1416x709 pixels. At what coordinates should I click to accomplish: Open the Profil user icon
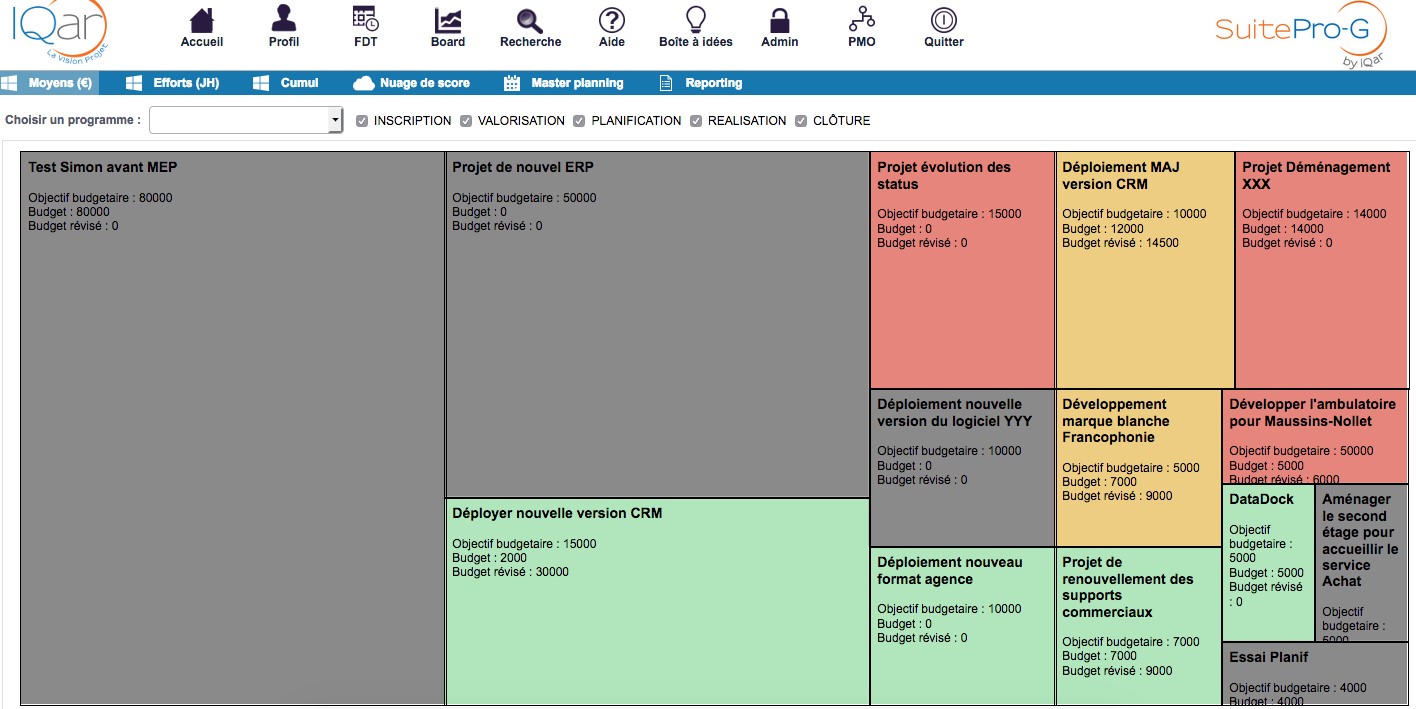pyautogui.click(x=284, y=20)
